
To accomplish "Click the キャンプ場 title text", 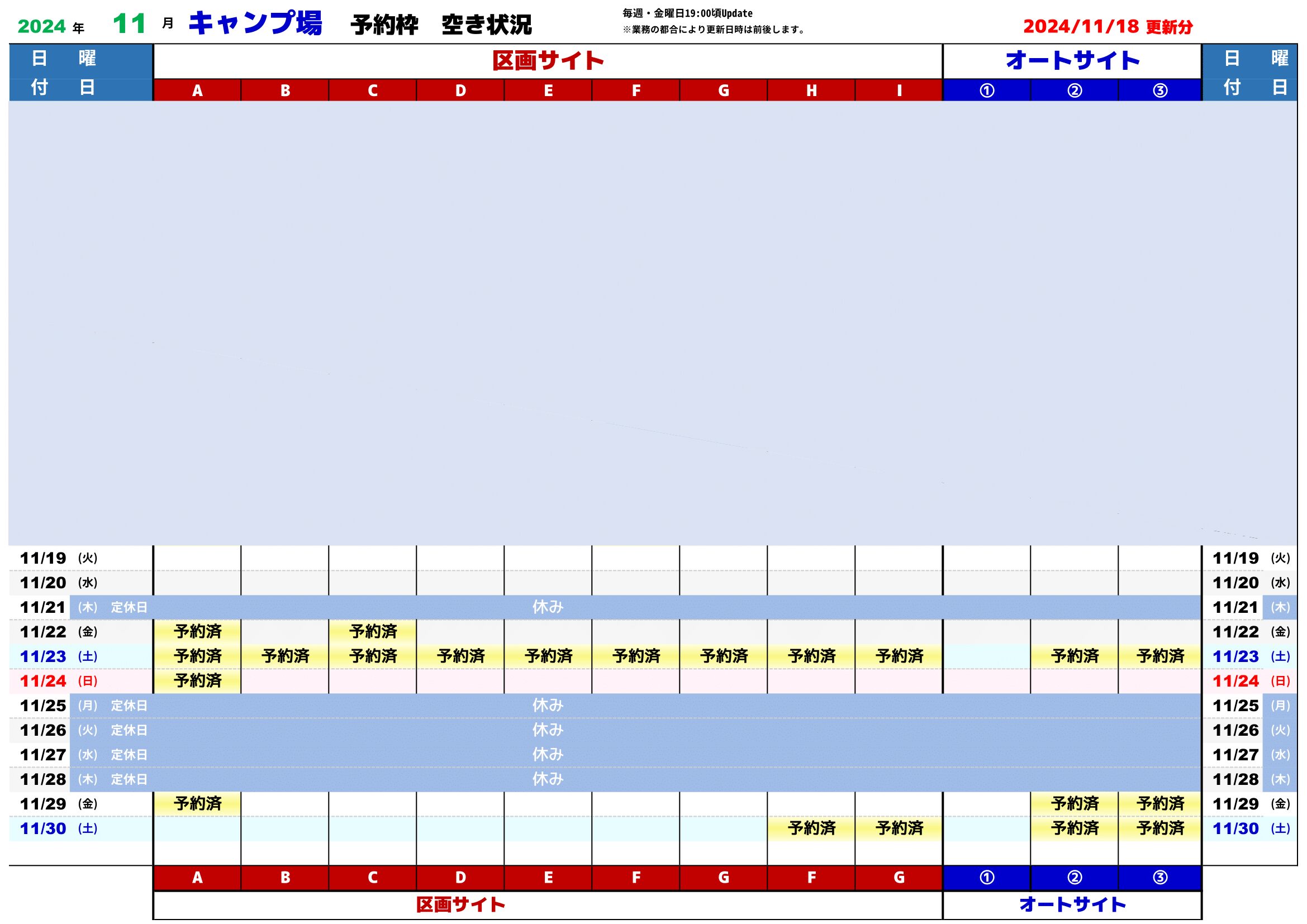I will pyautogui.click(x=255, y=23).
